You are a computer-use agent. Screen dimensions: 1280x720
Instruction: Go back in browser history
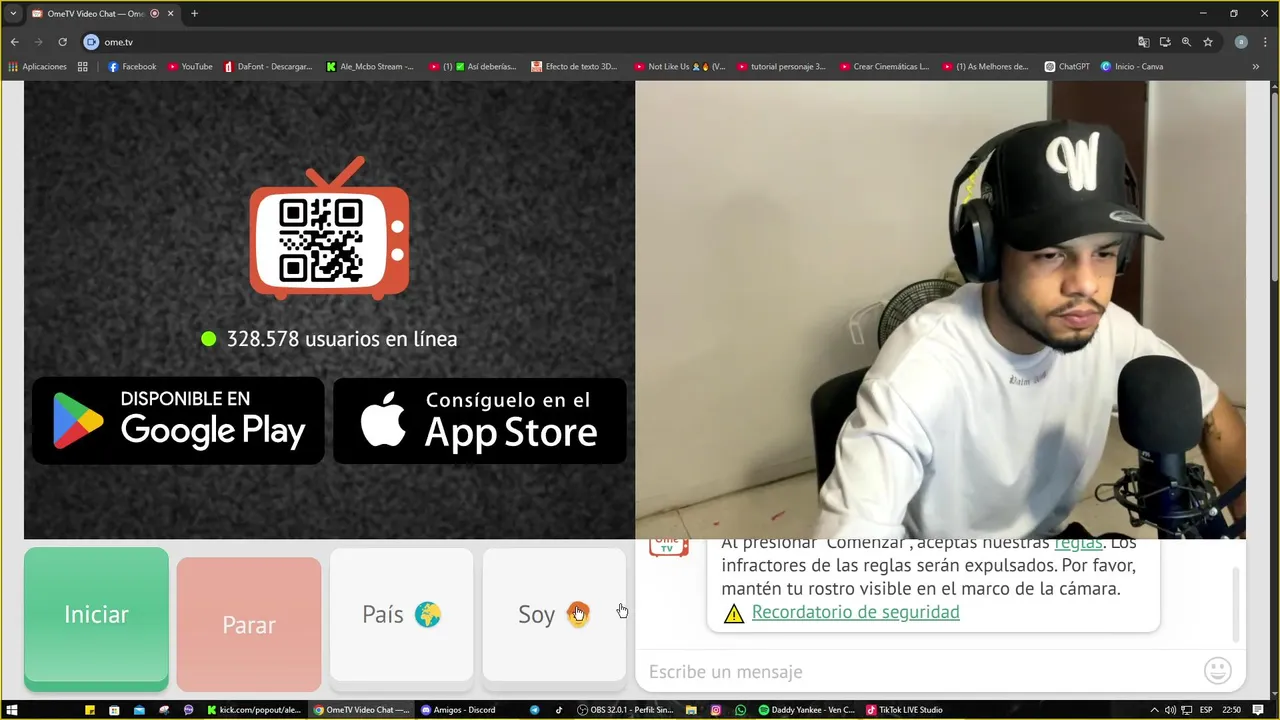[14, 42]
